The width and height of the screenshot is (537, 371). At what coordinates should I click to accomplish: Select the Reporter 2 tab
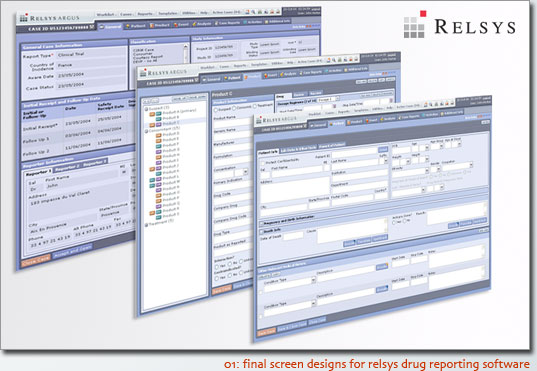pos(66,168)
